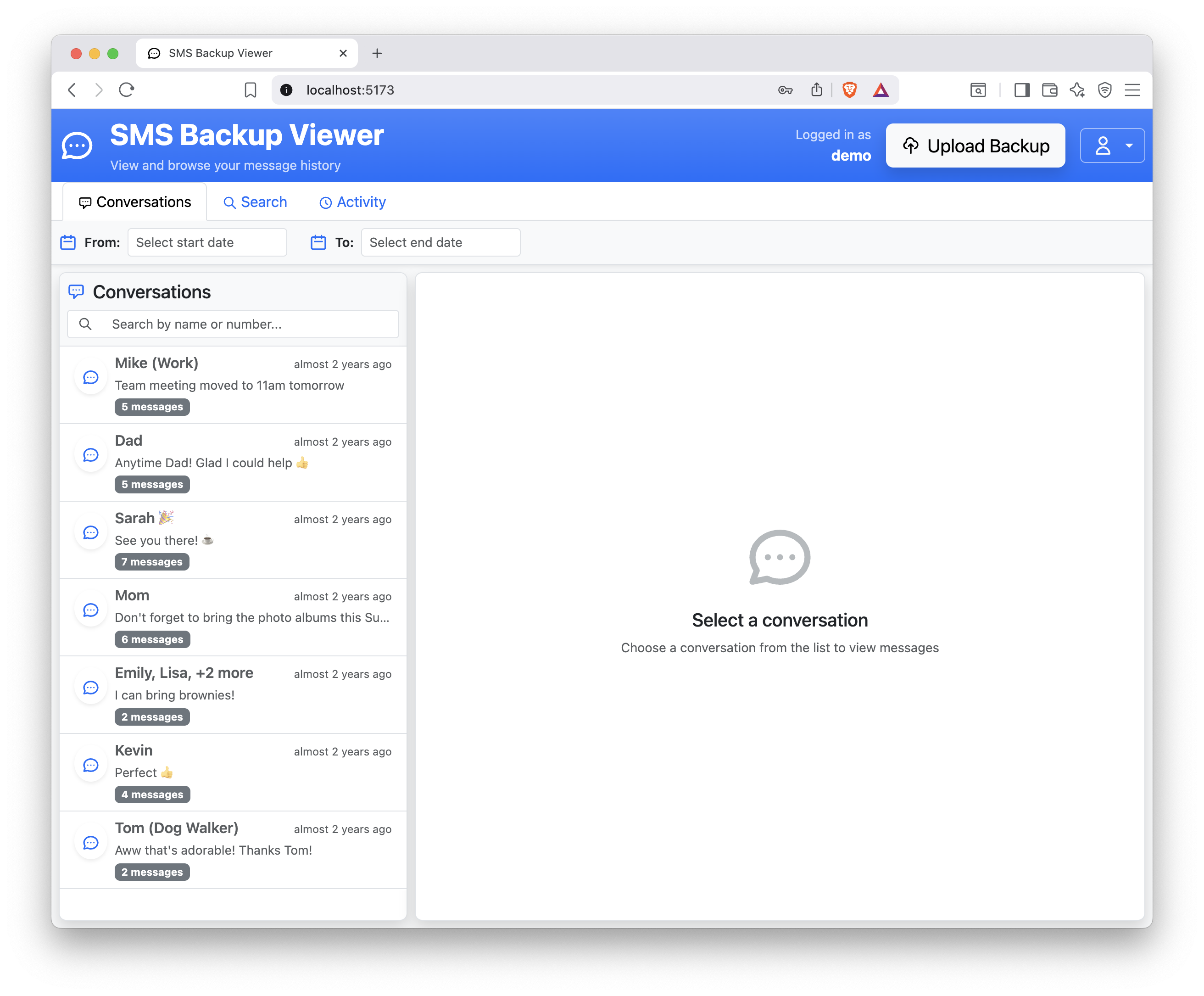This screenshot has height=996, width=1204.
Task: Select 'Anytime Dad! Glad I could help' preview
Action: pyautogui.click(x=211, y=463)
